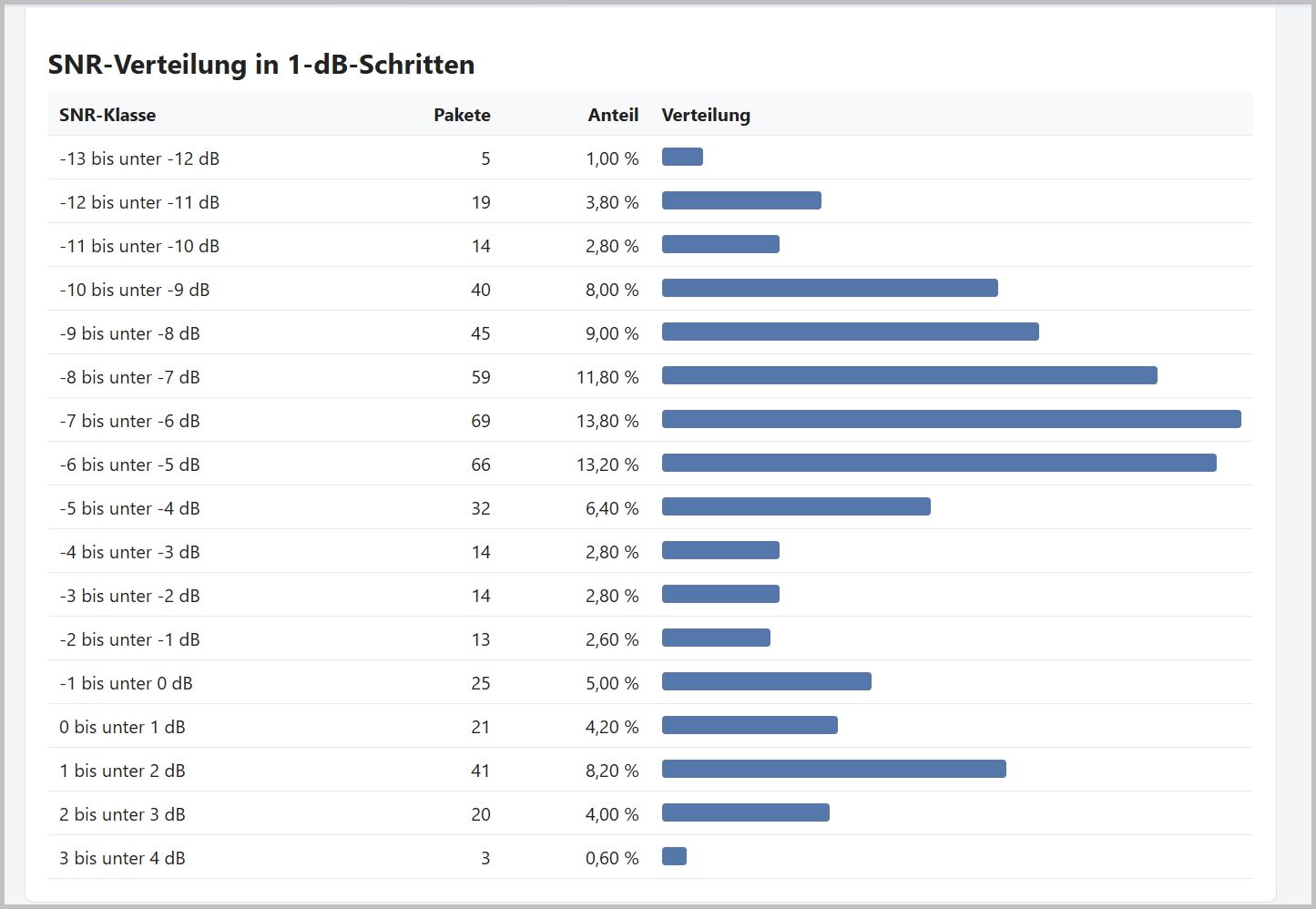This screenshot has width=1316, height=909.
Task: Click the SNR-Verteilung in 1-dB-Schritten heading
Action: (261, 65)
